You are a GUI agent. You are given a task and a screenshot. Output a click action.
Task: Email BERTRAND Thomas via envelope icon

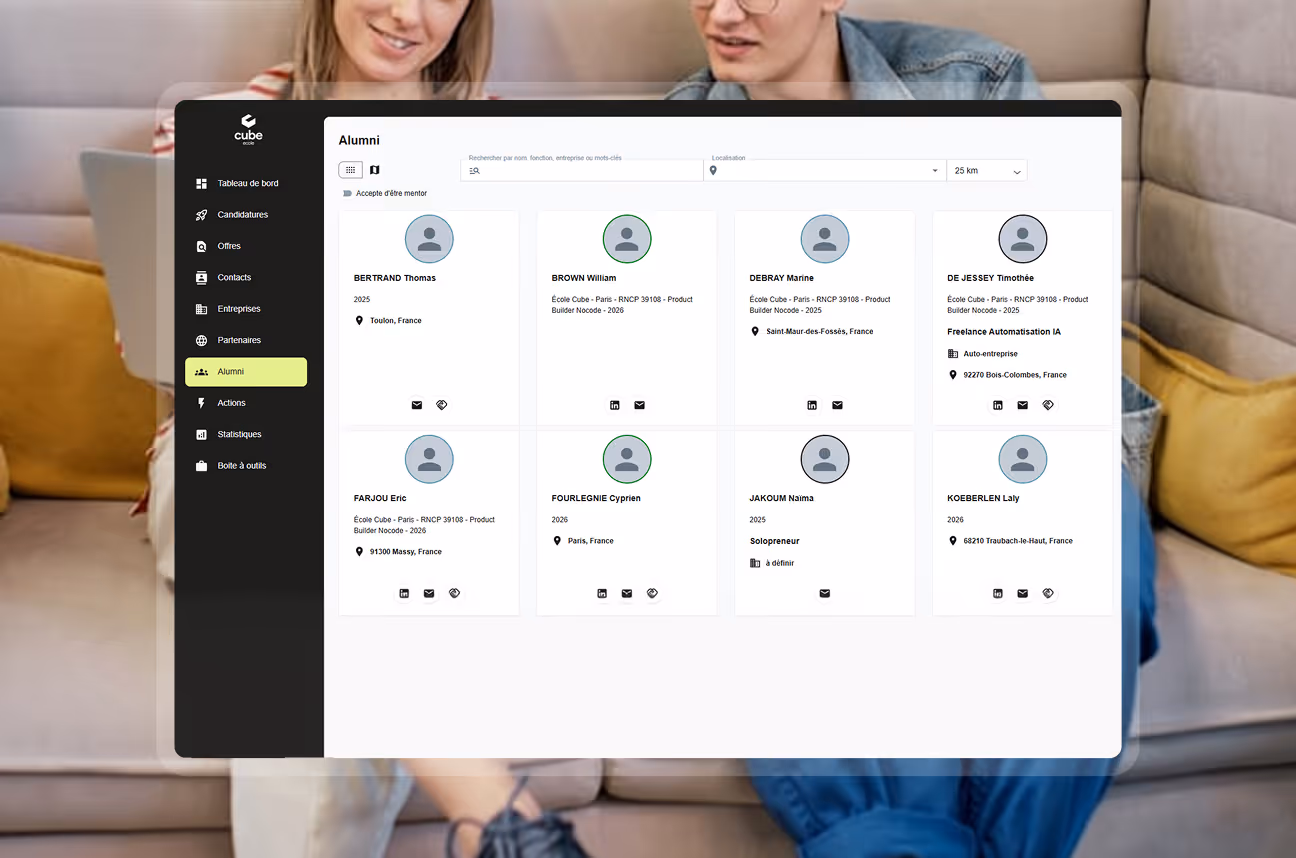pyautogui.click(x=417, y=405)
